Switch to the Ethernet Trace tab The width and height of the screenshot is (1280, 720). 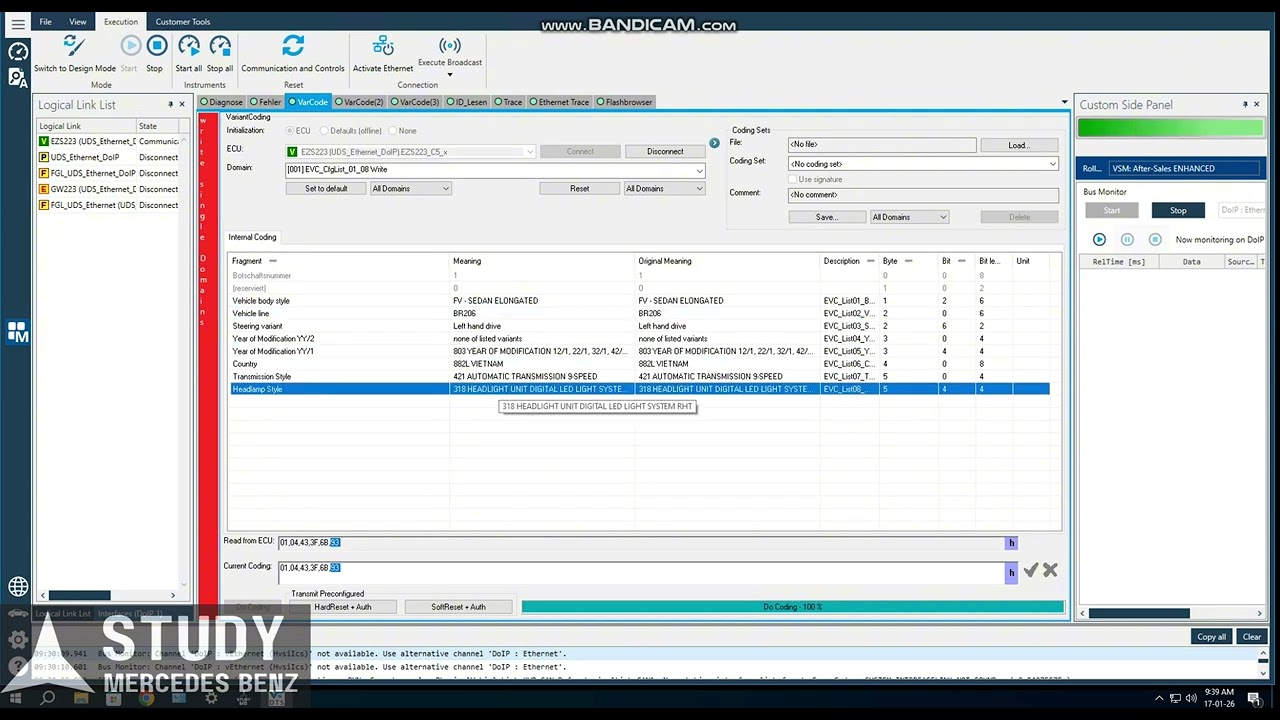pos(559,102)
